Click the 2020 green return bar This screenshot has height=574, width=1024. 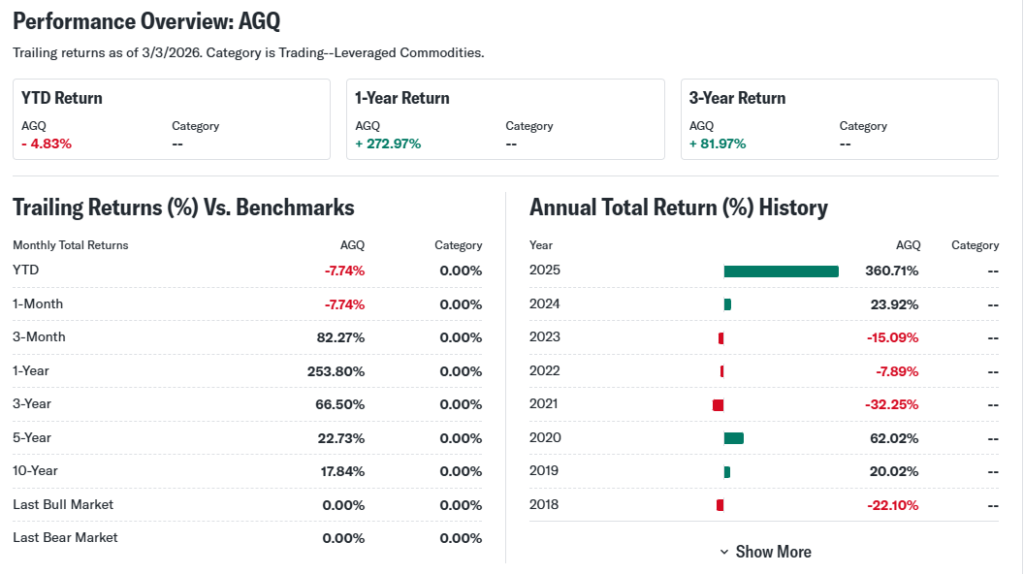733,438
